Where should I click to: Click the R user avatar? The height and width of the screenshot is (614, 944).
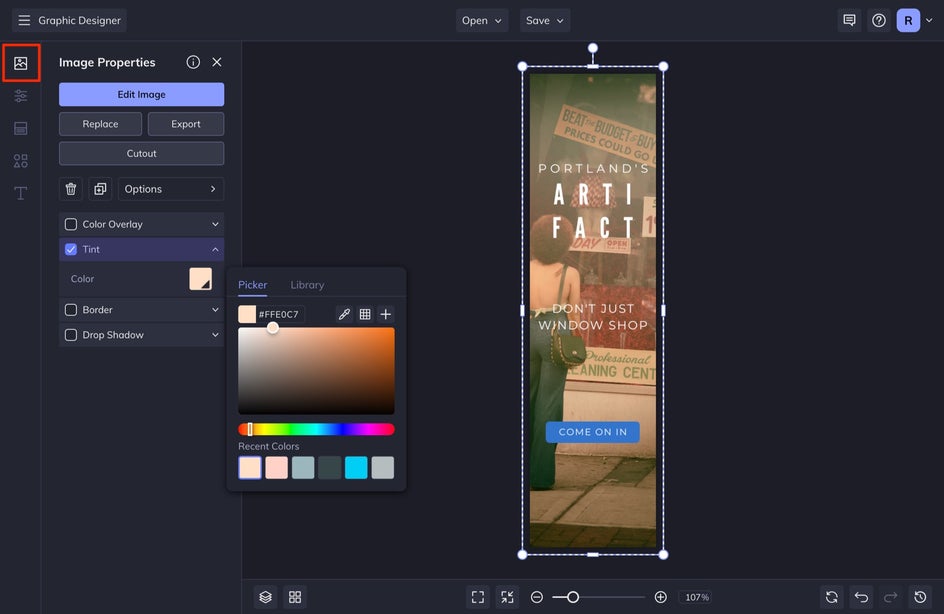click(x=908, y=20)
